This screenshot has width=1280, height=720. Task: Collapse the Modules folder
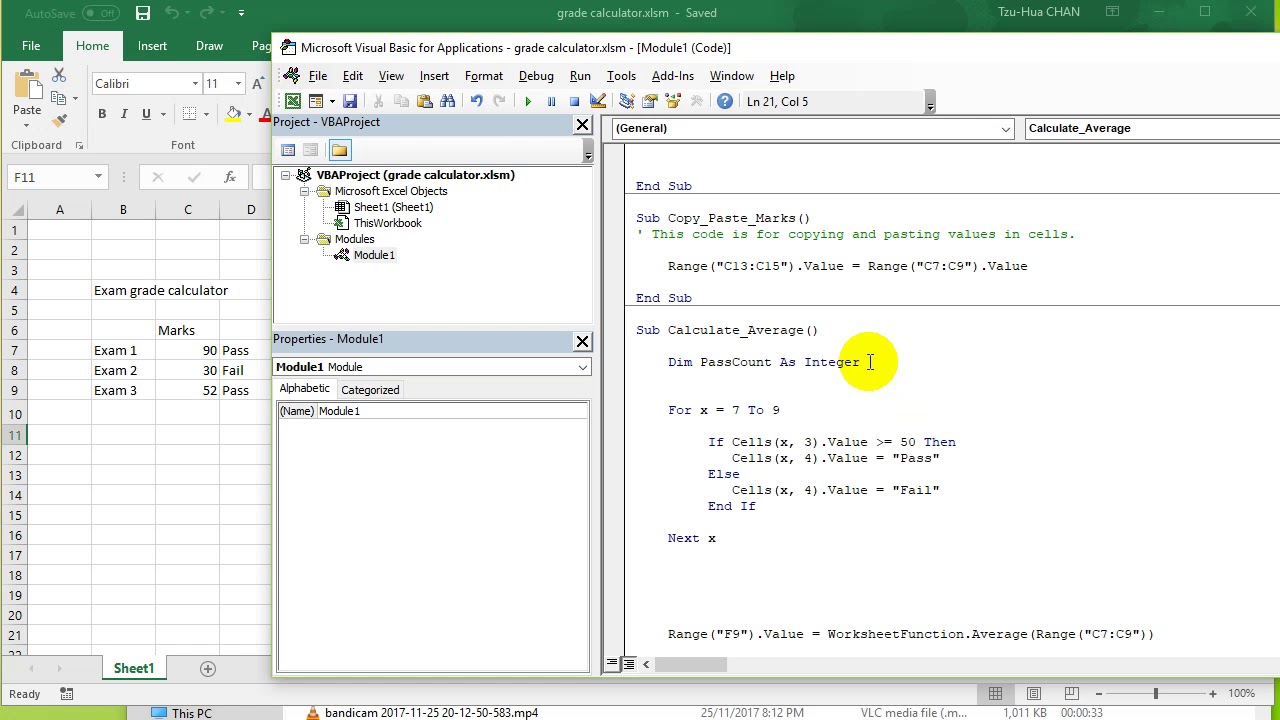click(x=305, y=239)
